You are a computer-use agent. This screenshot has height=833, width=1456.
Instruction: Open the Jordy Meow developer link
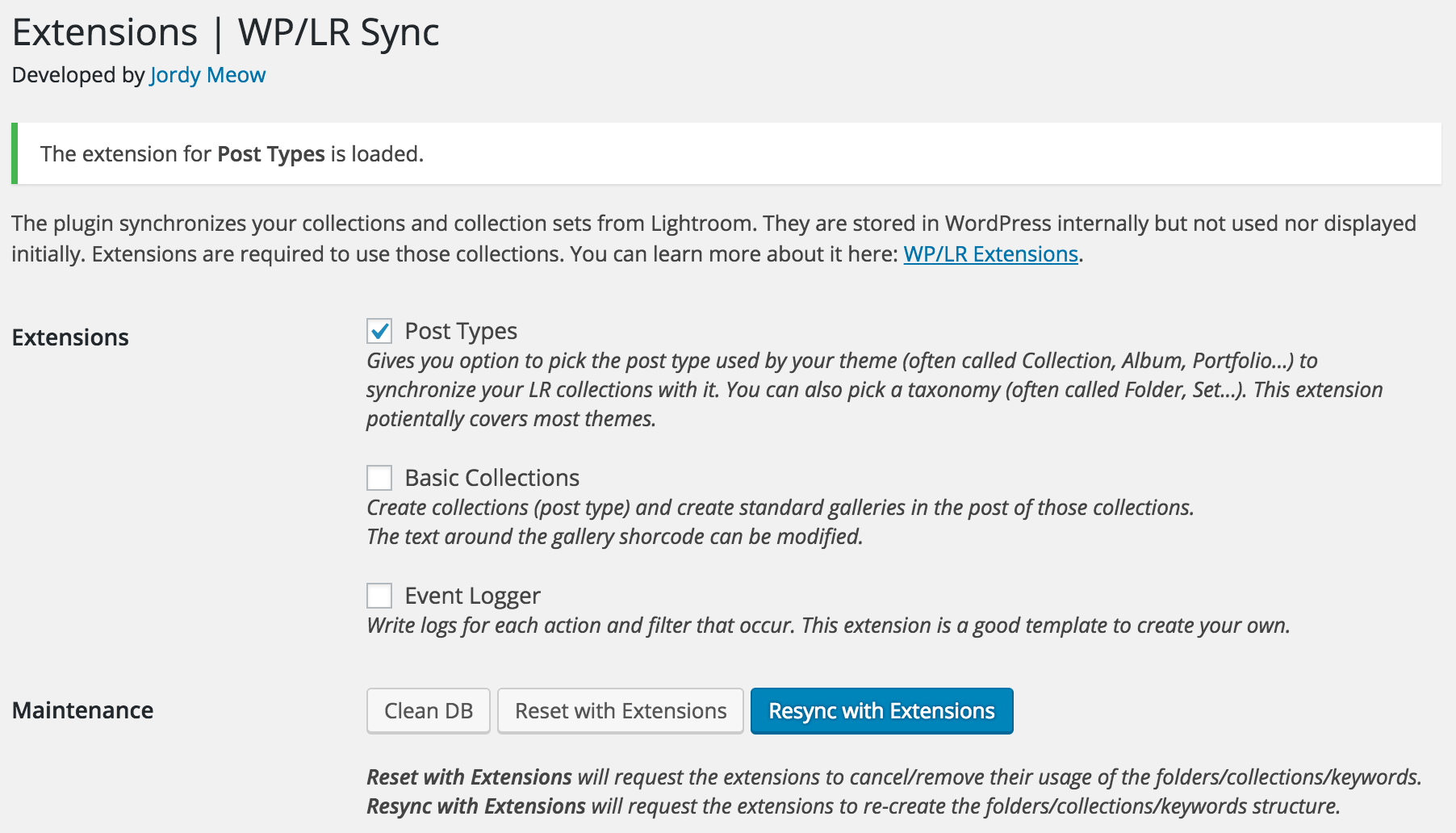coord(207,75)
